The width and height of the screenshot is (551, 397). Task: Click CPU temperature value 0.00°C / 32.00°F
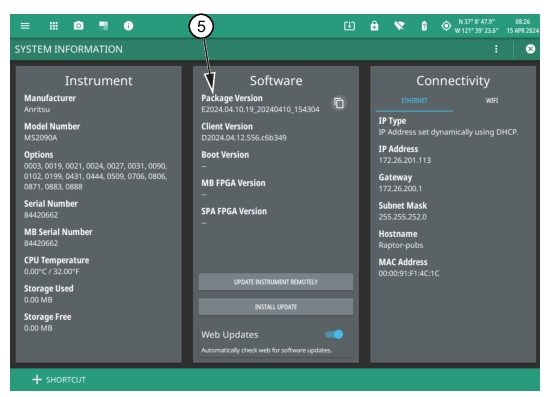tap(52, 271)
